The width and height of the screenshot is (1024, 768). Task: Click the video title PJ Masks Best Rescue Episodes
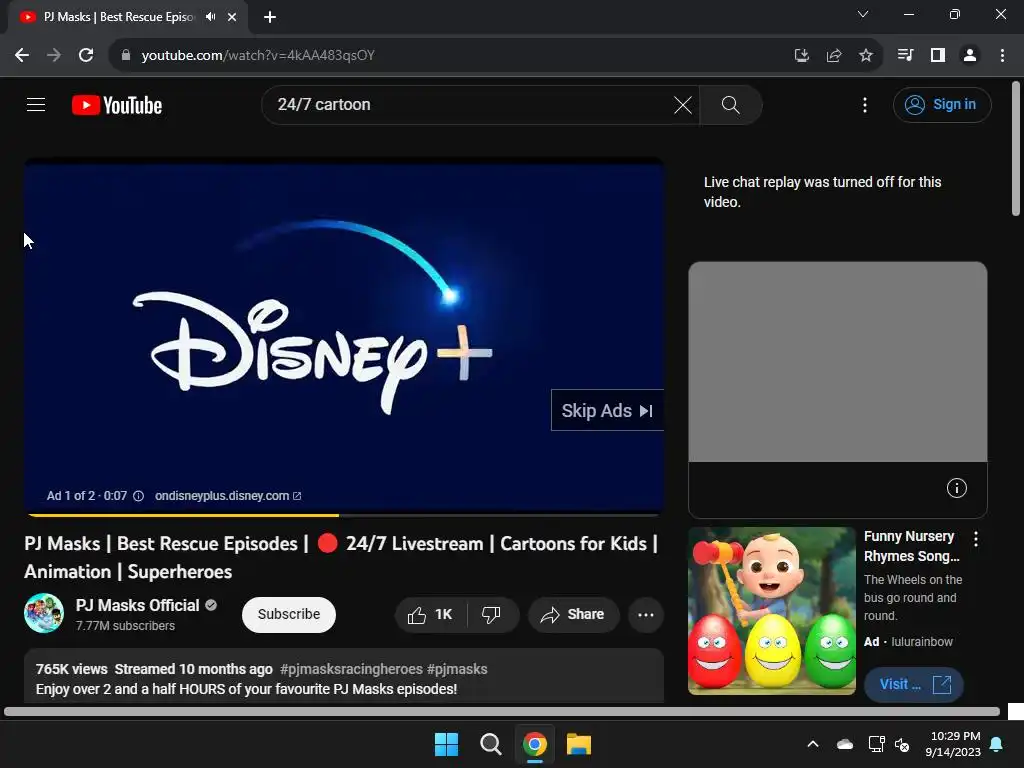click(341, 557)
